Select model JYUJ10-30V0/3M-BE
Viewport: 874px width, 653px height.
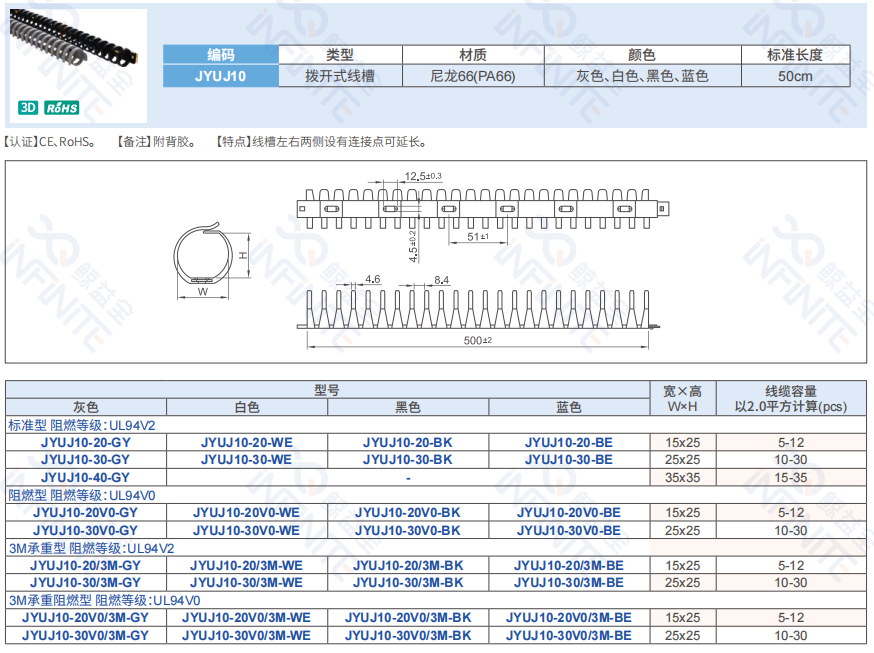click(x=568, y=635)
